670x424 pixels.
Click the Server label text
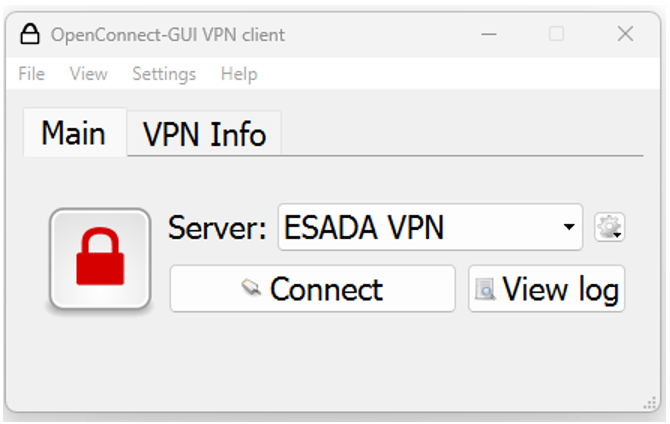point(217,228)
